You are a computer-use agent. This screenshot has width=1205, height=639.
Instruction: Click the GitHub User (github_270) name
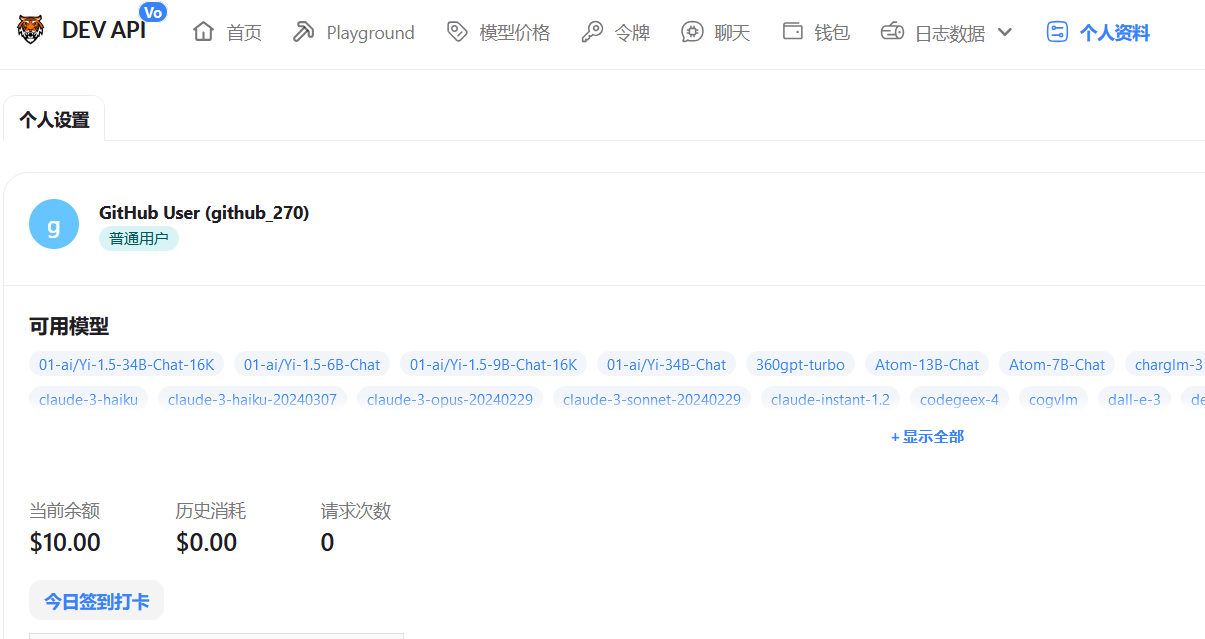[x=204, y=212]
